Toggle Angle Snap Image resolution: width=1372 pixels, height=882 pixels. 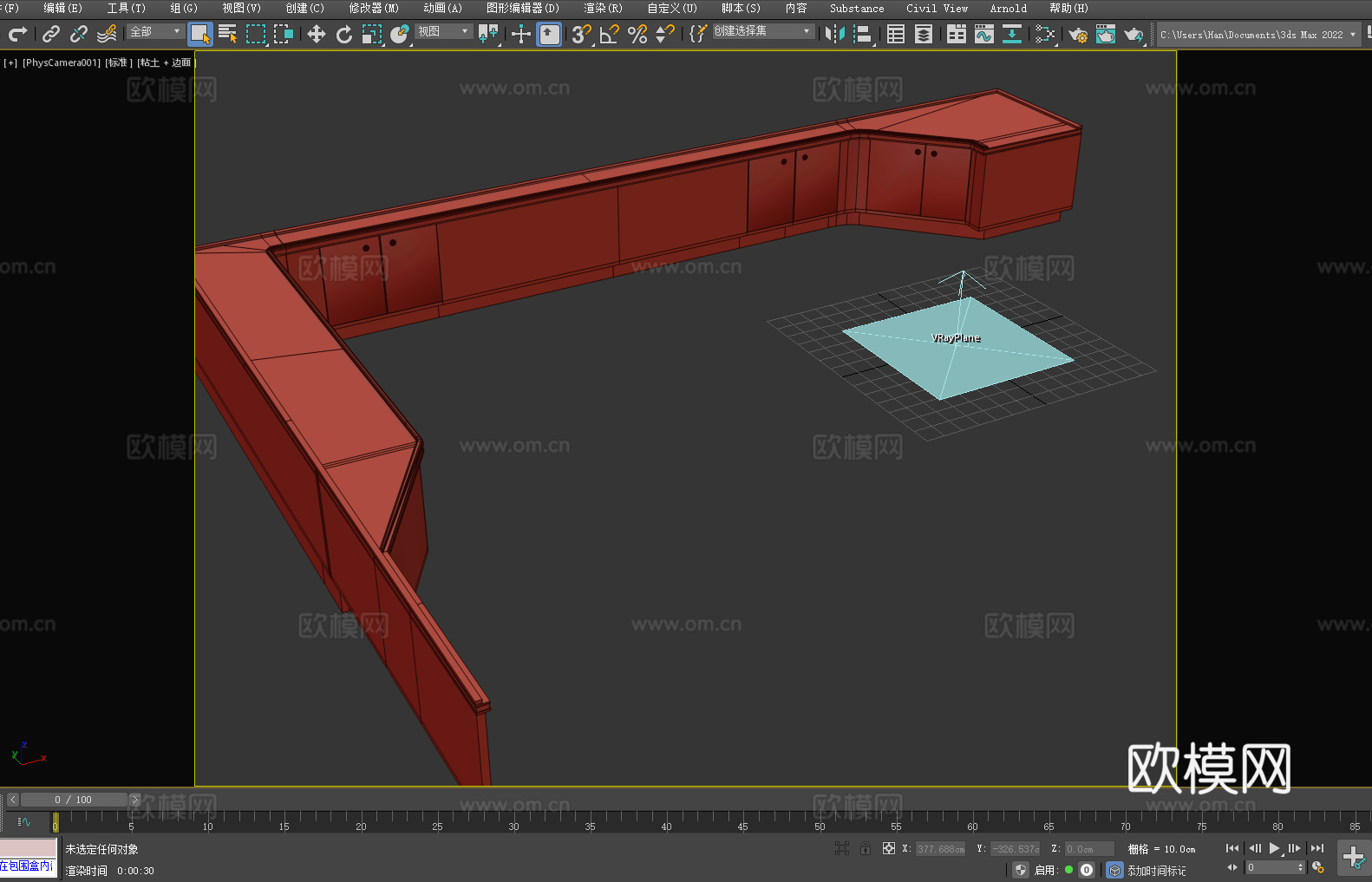coord(609,34)
